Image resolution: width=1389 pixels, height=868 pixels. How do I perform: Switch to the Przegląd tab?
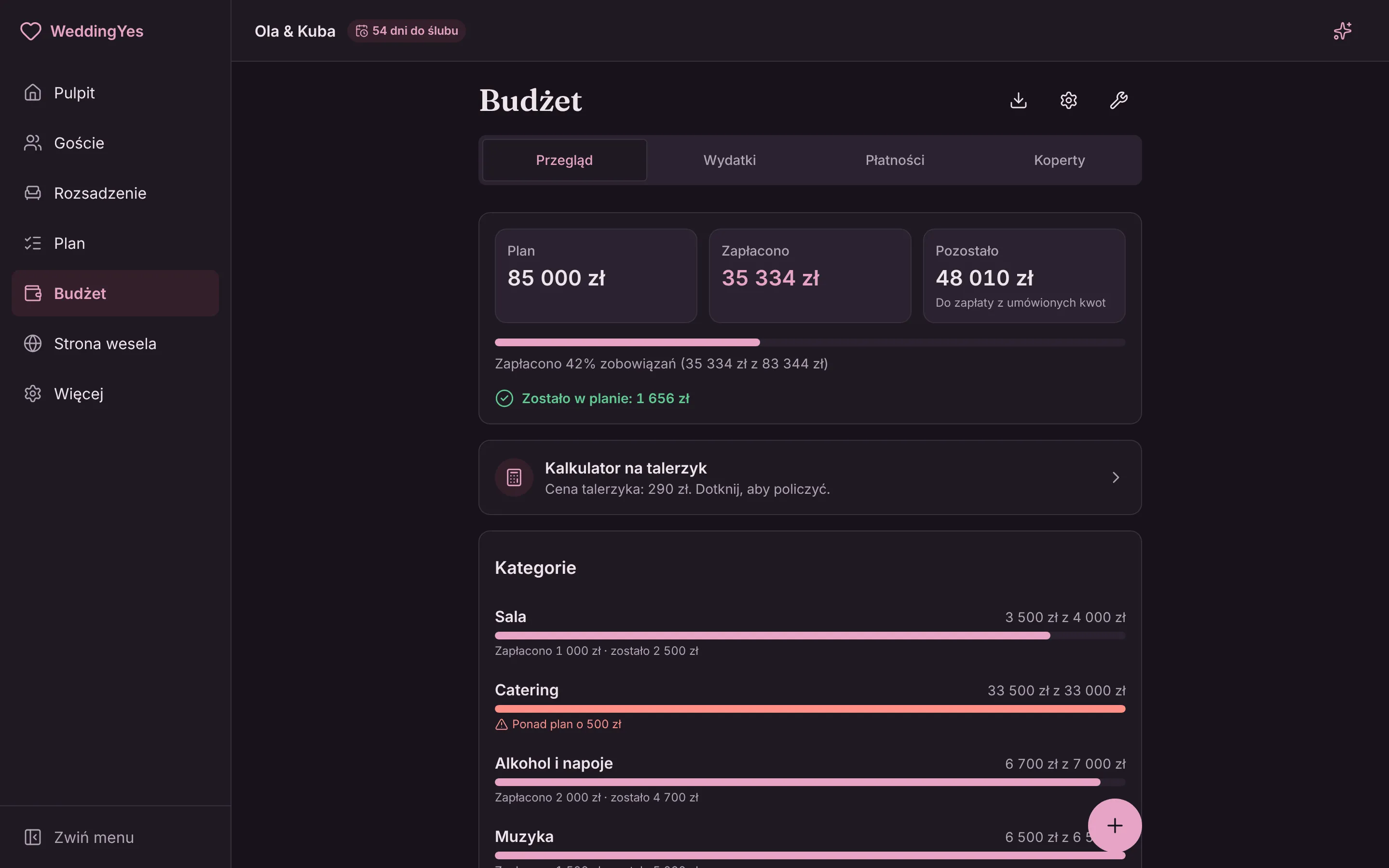pyautogui.click(x=564, y=160)
